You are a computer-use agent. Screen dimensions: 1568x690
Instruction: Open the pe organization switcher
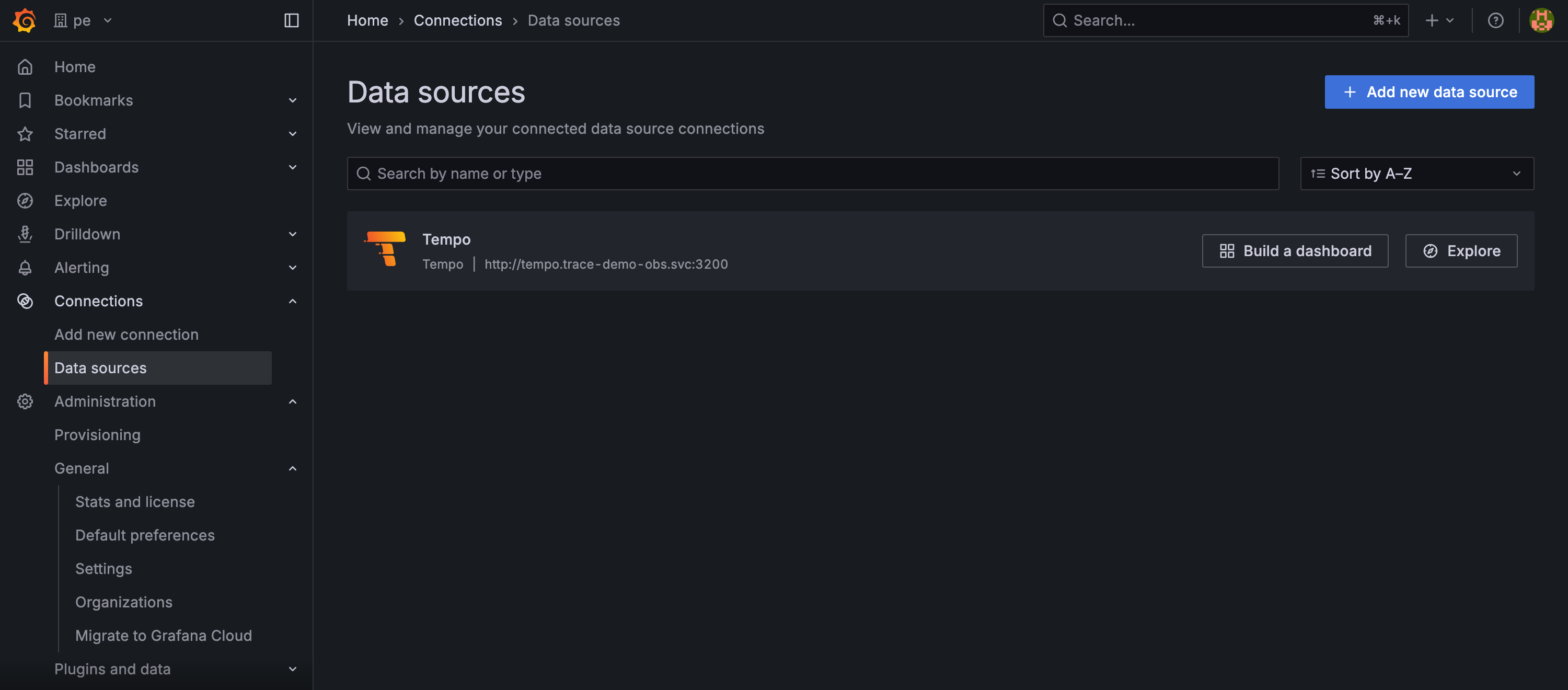point(84,20)
